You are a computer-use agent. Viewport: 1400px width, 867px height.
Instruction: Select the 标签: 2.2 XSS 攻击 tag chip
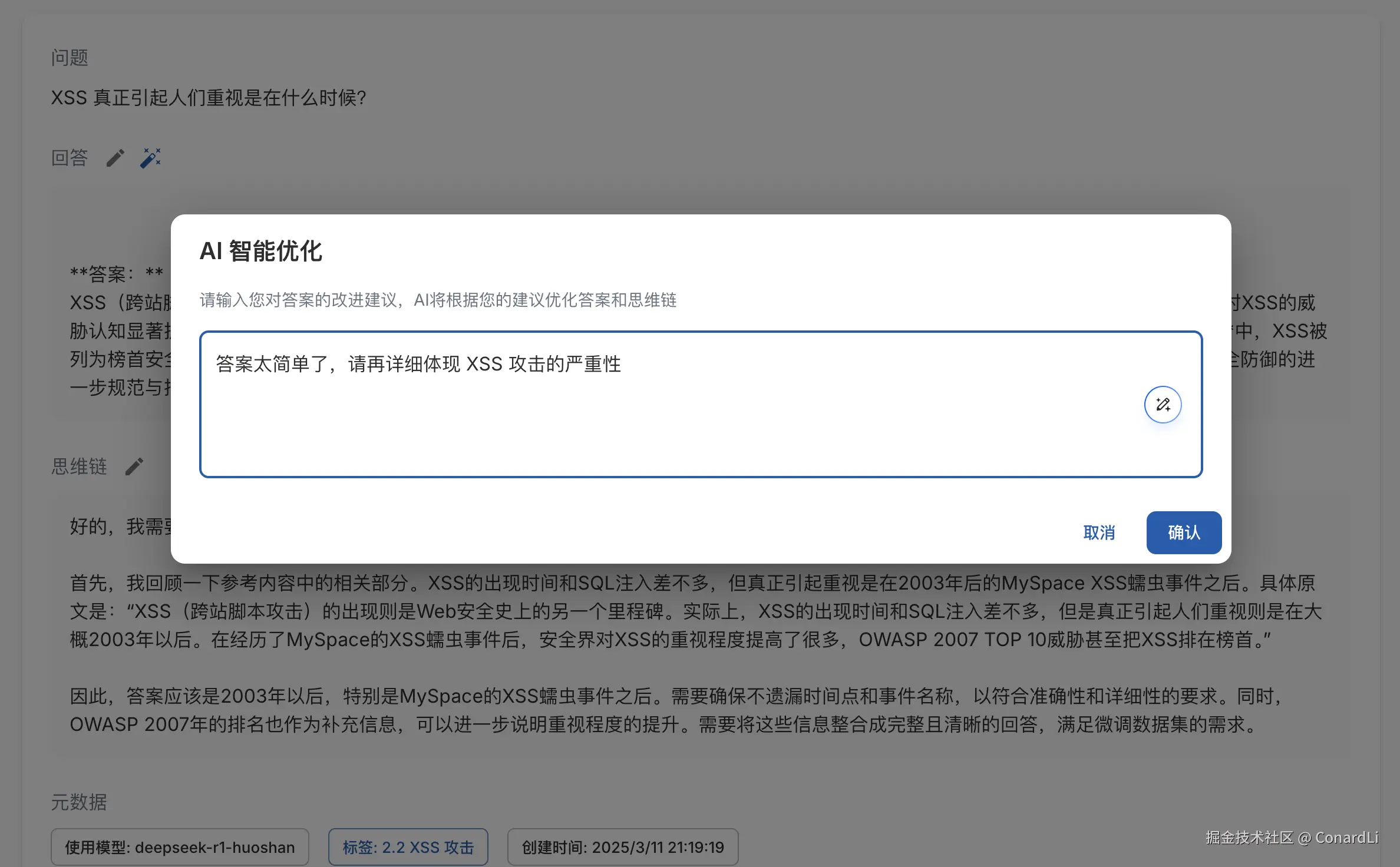coord(408,847)
